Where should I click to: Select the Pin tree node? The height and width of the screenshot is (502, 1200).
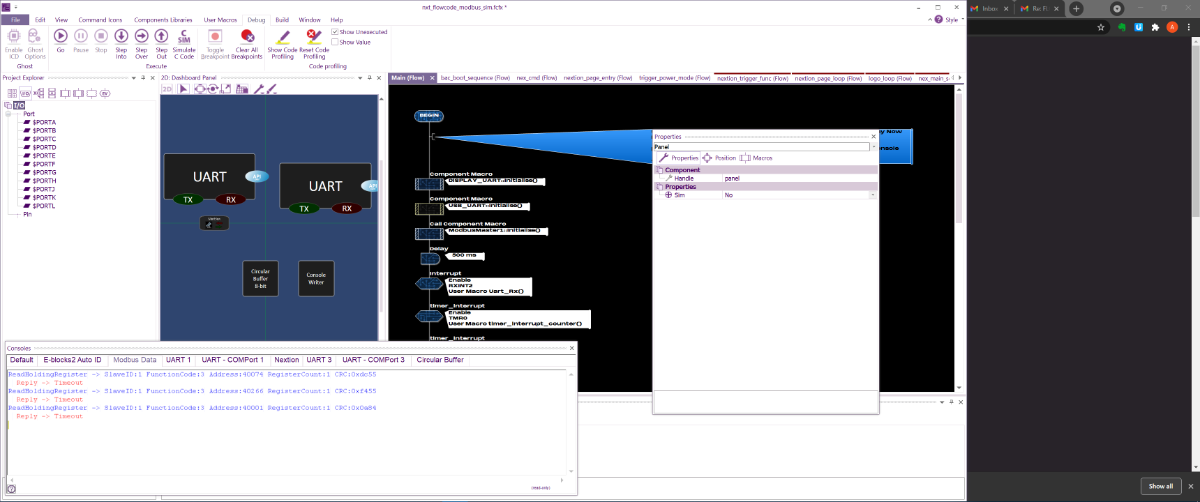[27, 214]
